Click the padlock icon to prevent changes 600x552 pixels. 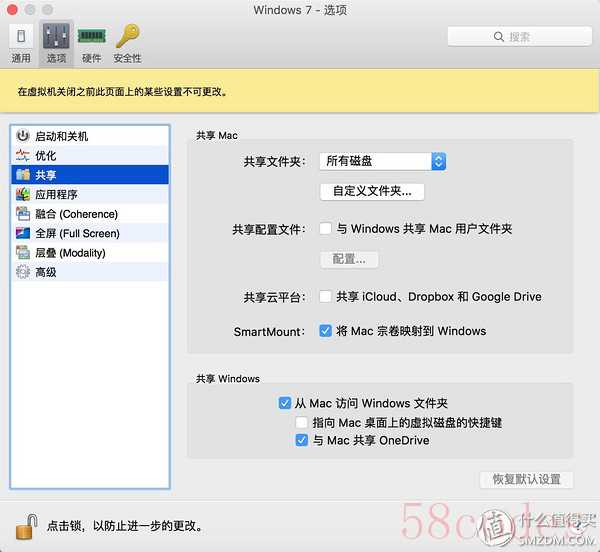(27, 526)
